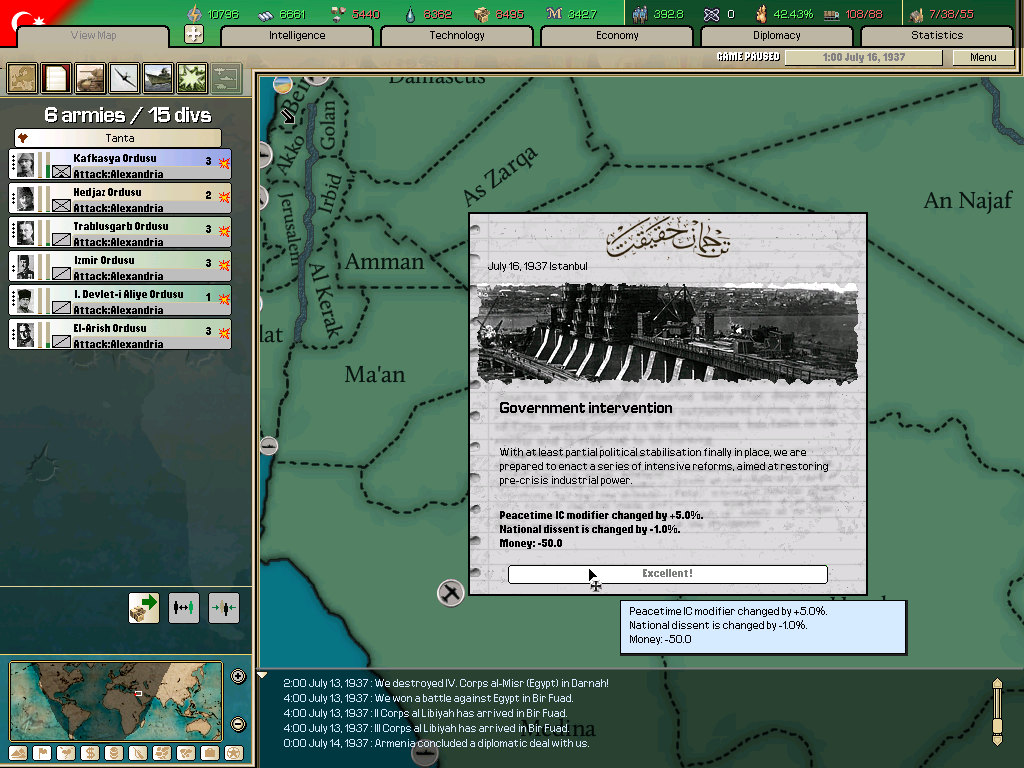Show land units with the tank icon
This screenshot has height=768, width=1024.
pyautogui.click(x=90, y=77)
